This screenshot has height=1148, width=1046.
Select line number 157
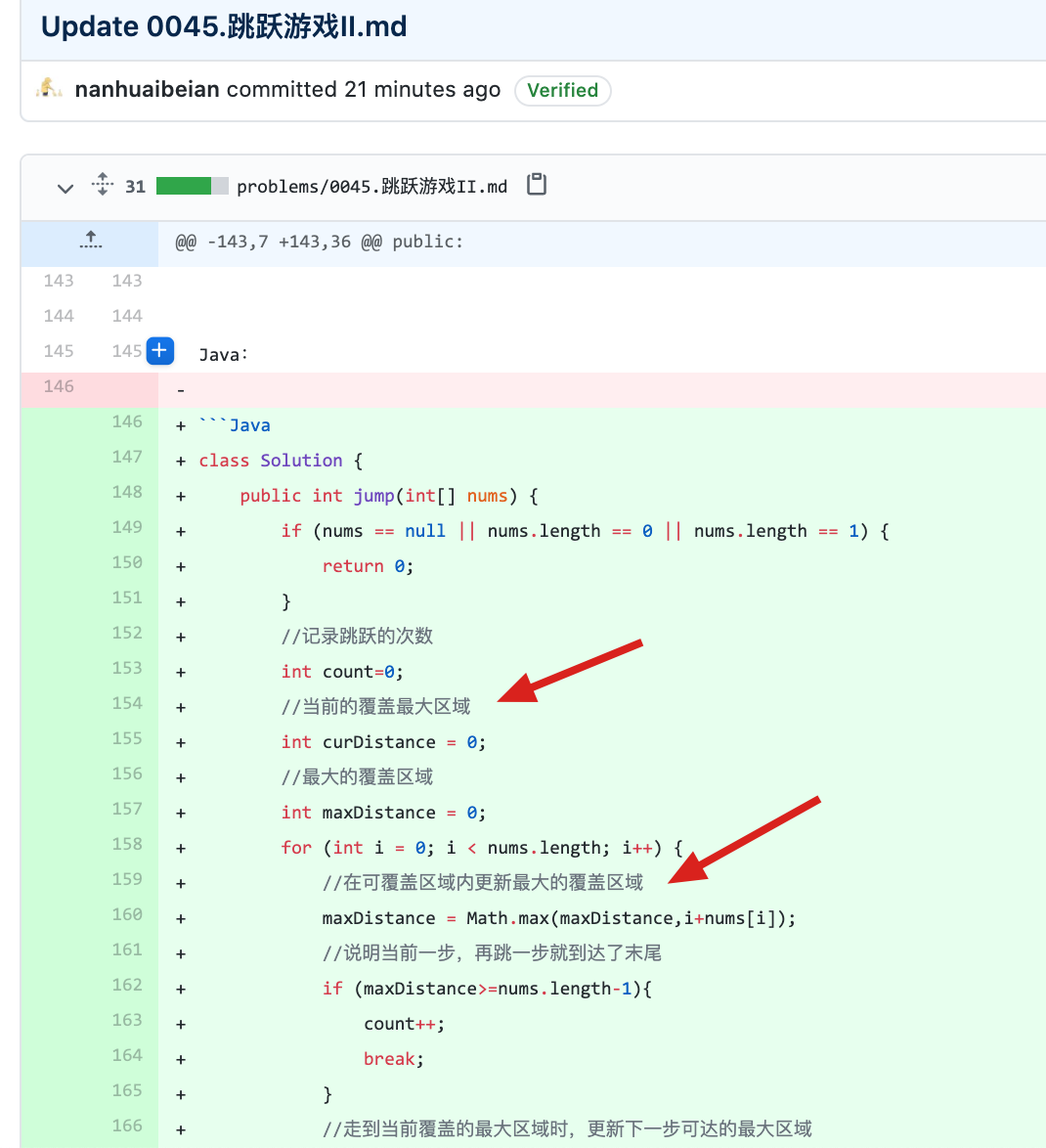127,809
